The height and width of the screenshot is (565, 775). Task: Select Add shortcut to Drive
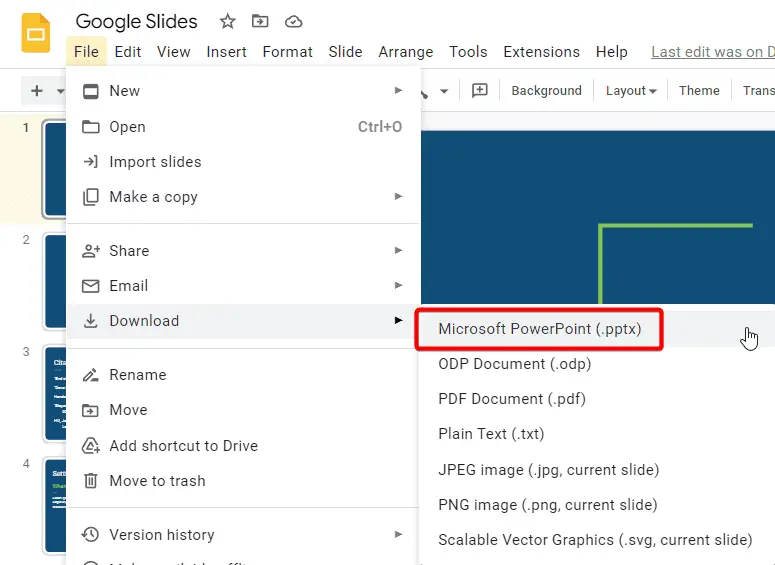point(243,445)
